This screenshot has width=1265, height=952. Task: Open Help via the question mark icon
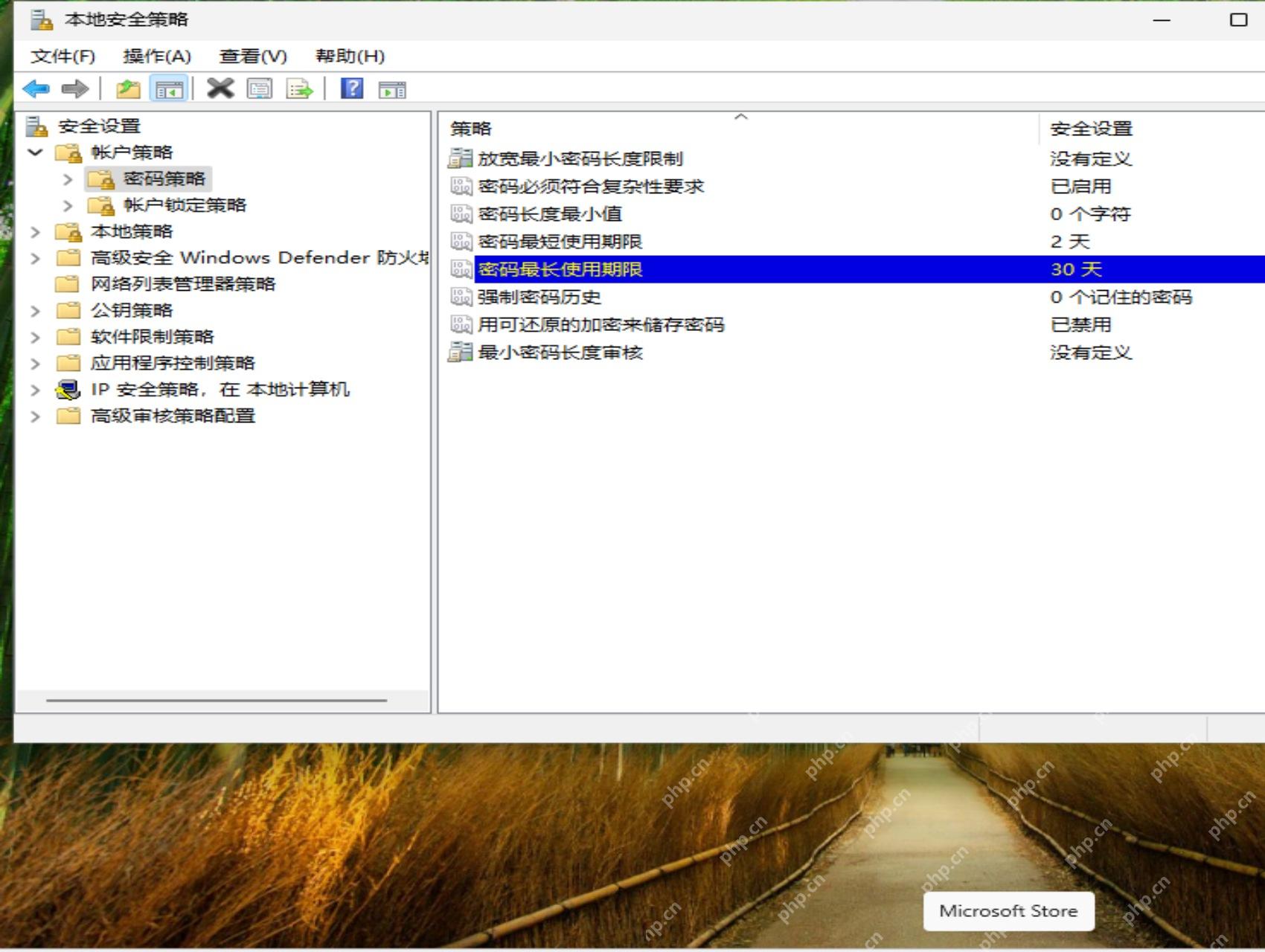click(x=352, y=89)
